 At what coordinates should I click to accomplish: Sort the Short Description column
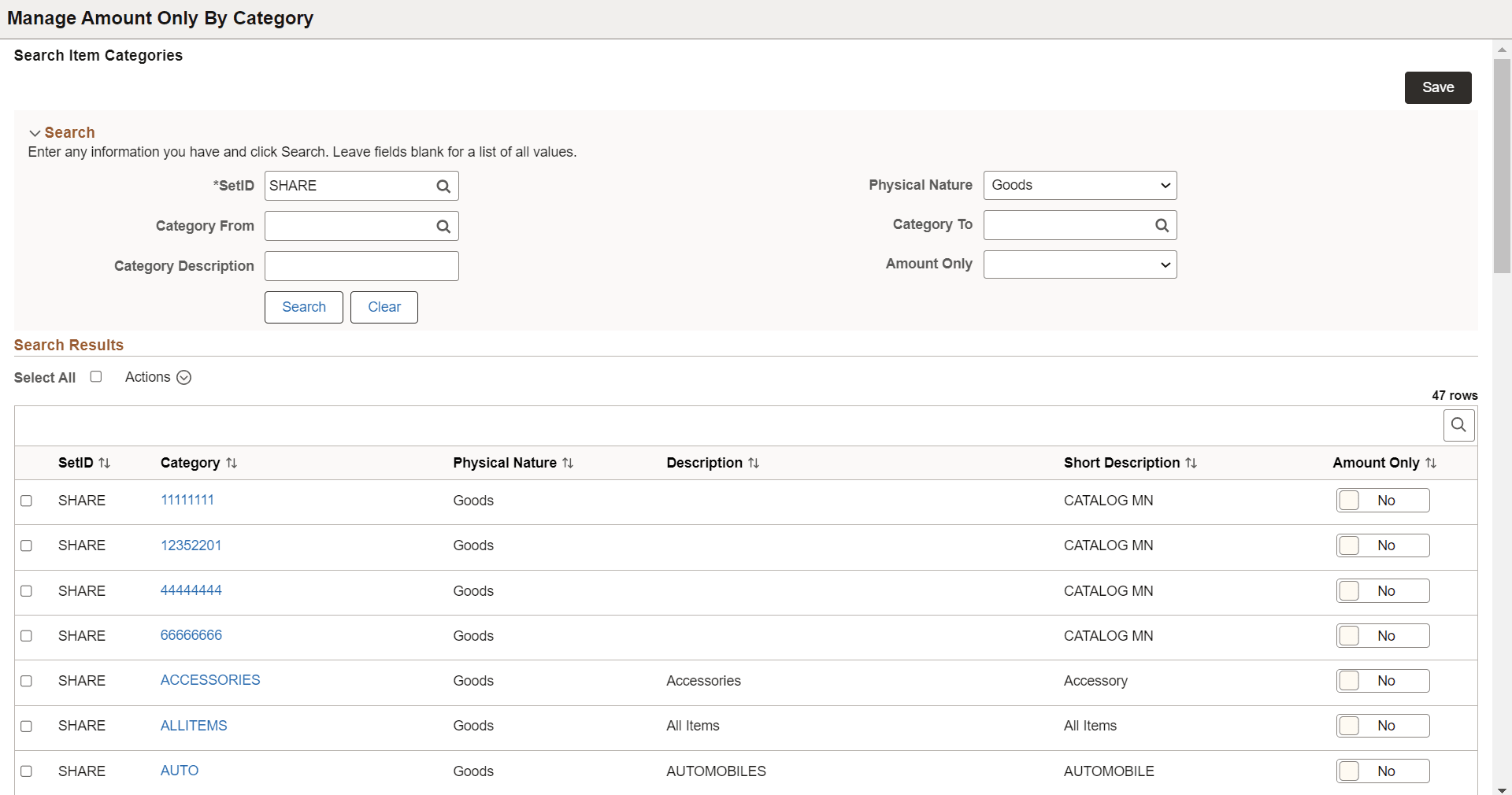click(1192, 463)
